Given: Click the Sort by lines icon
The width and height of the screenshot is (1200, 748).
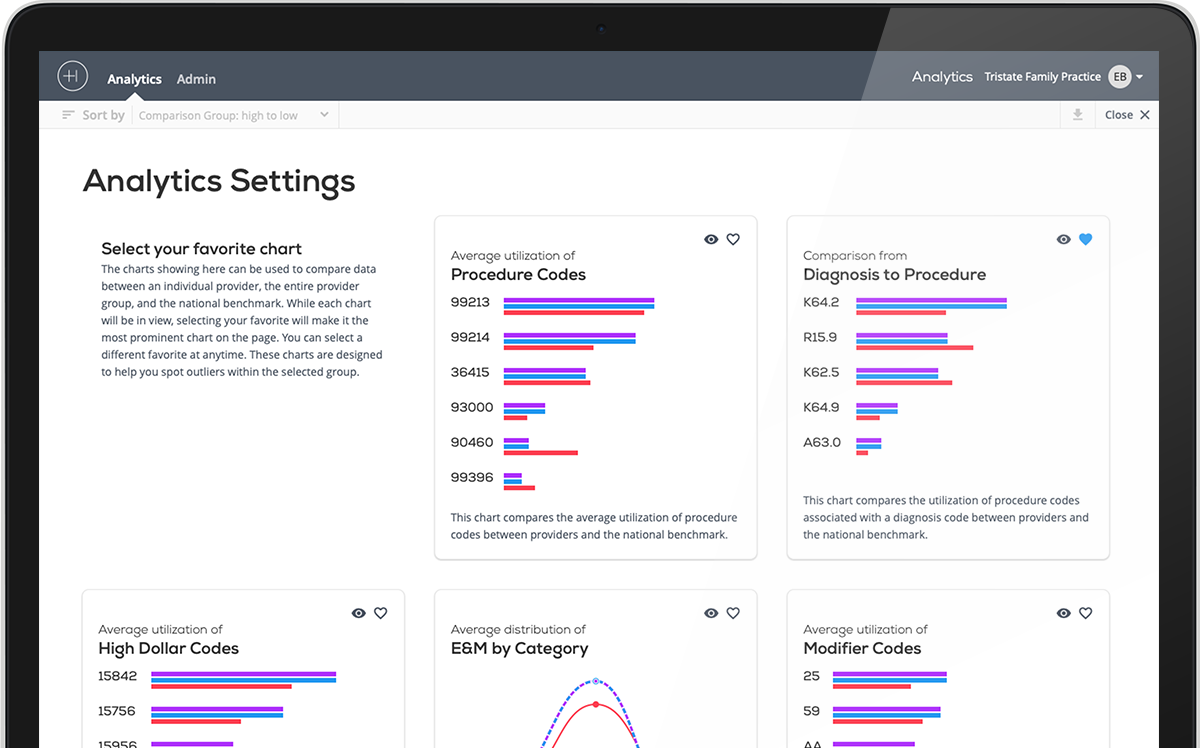Looking at the screenshot, I should point(68,115).
